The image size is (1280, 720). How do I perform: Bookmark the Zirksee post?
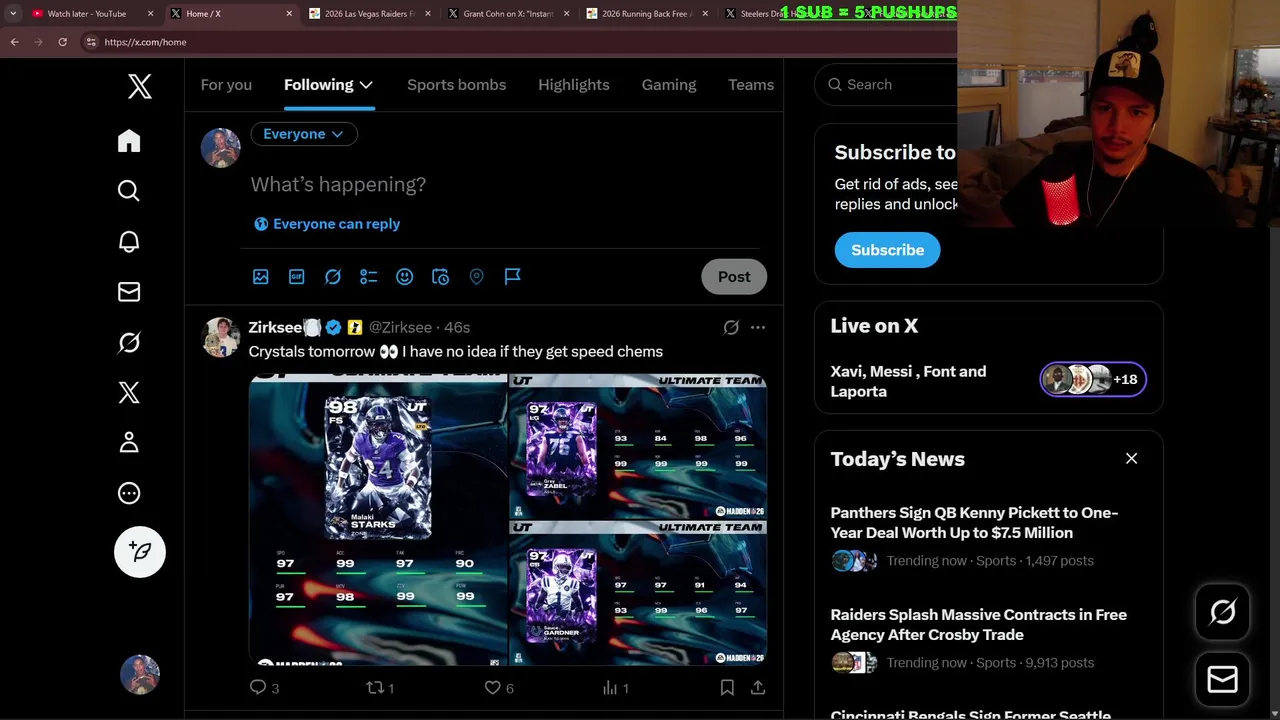(727, 688)
